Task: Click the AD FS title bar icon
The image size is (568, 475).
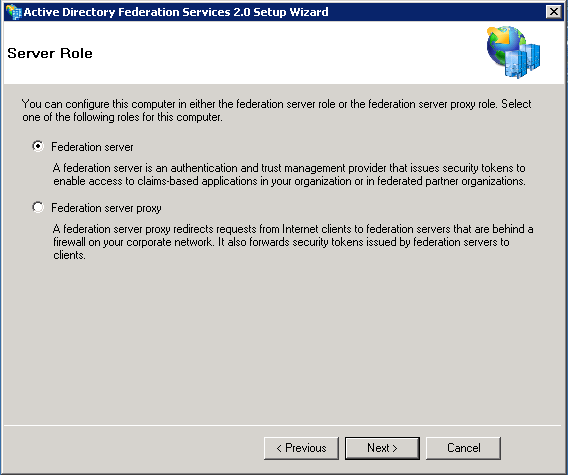Action: pos(13,12)
